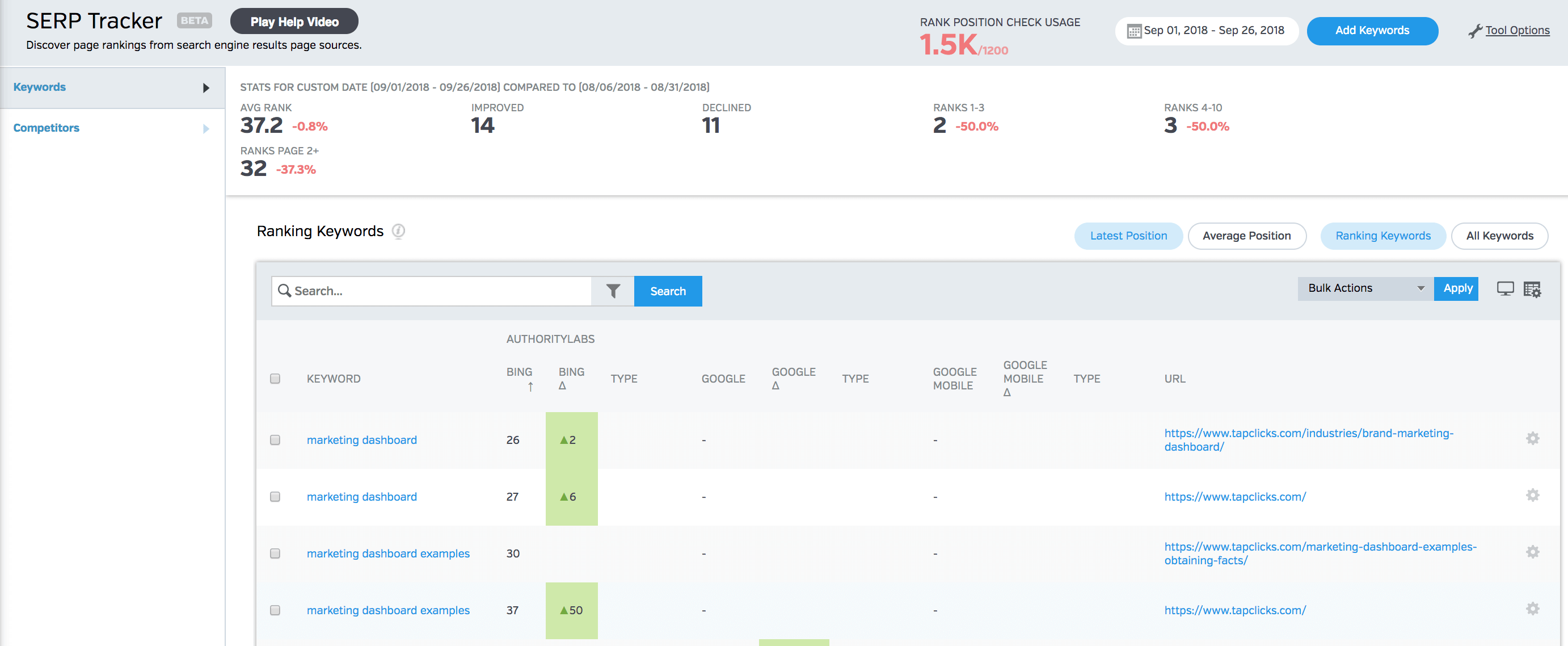Open gear settings for marketing dashboard examples row 30
Screen dimensions: 1568x646
coord(1532,552)
